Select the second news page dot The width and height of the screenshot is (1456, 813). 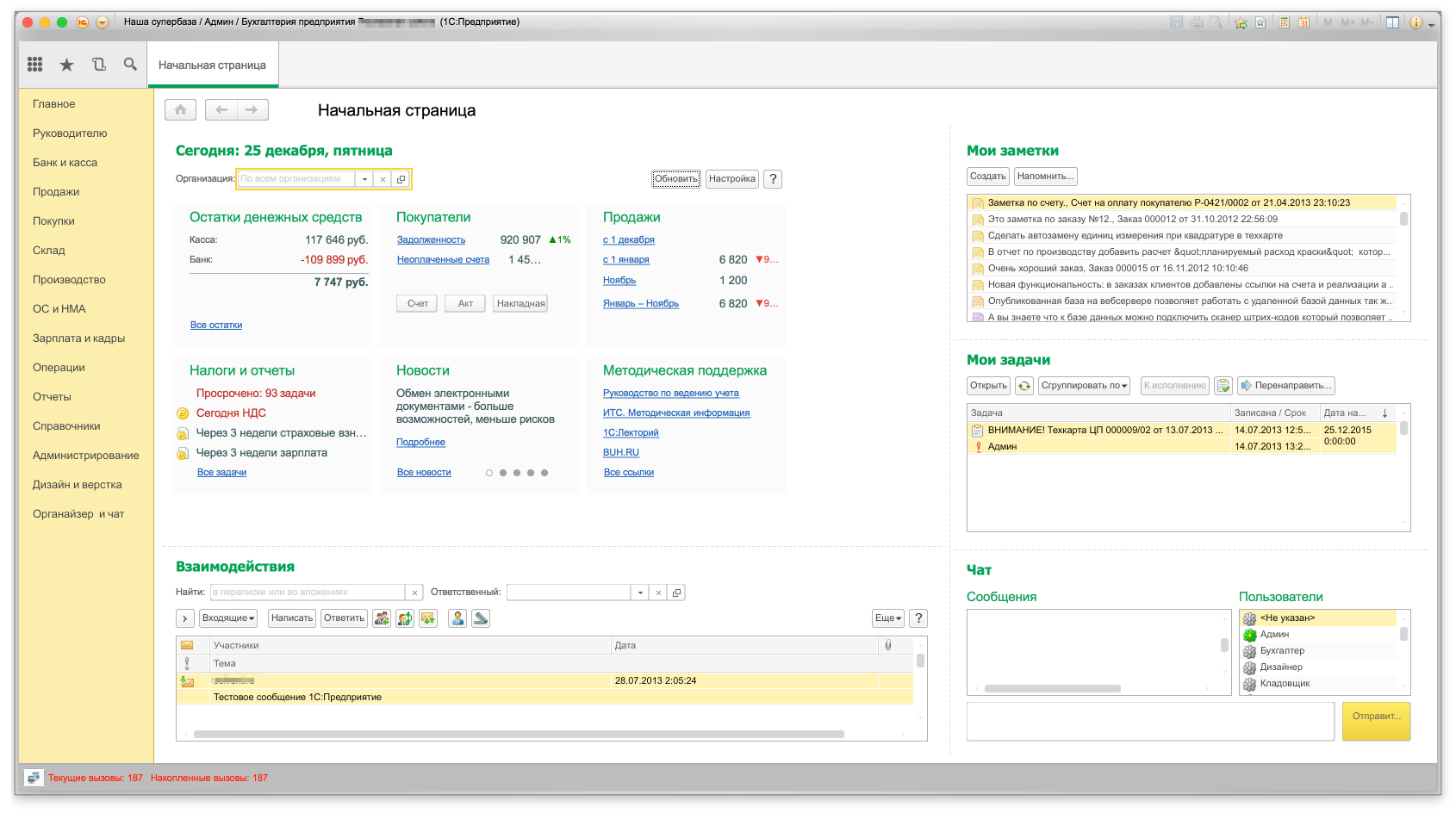(x=503, y=473)
